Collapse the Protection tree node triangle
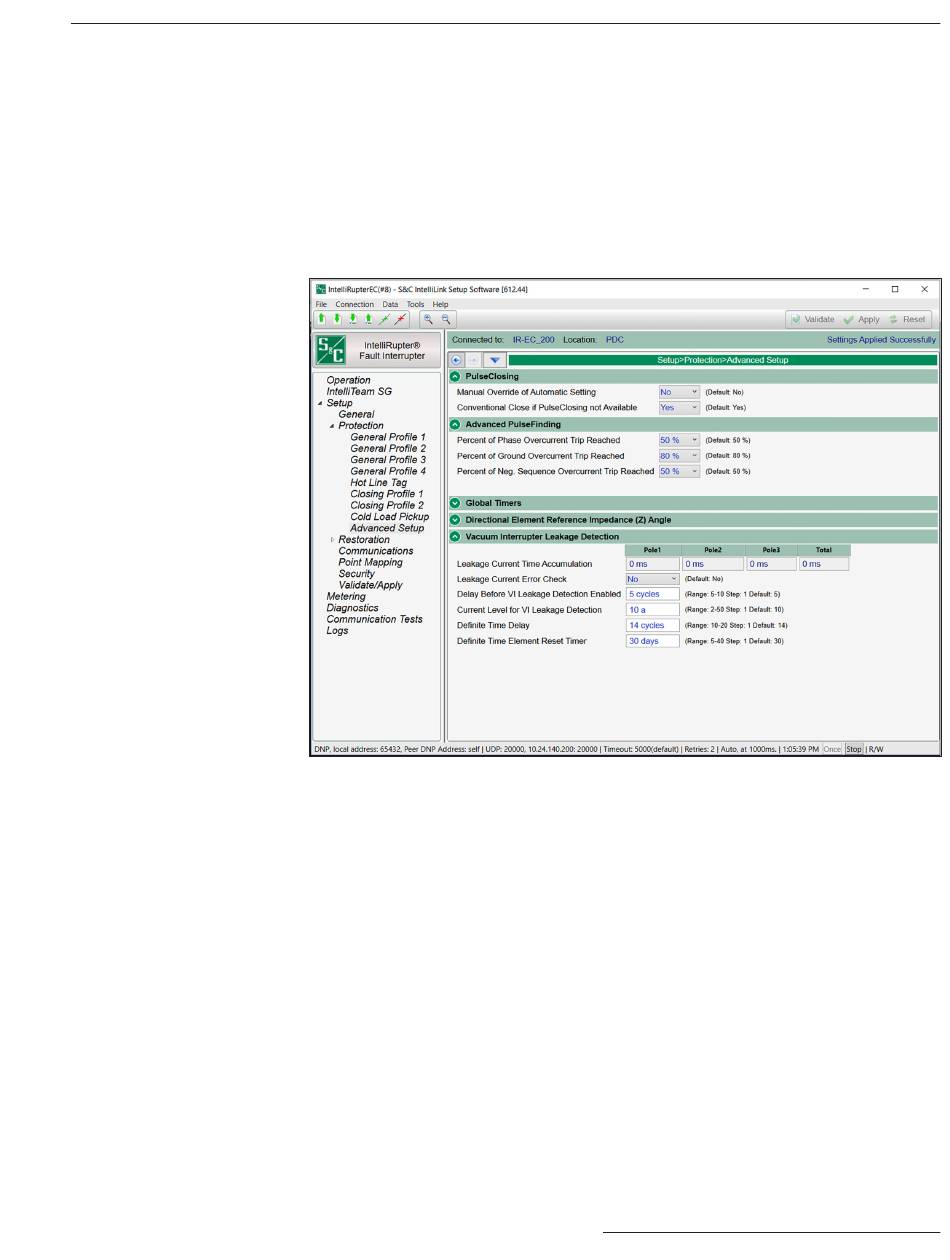This screenshot has width=950, height=1260. click(332, 426)
